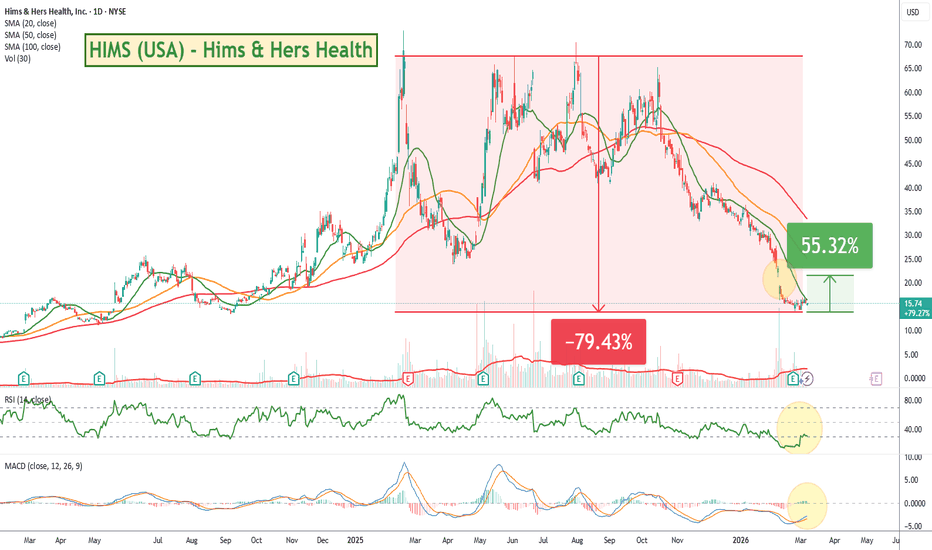Click the -5.00 MACD axis label

[913, 526]
